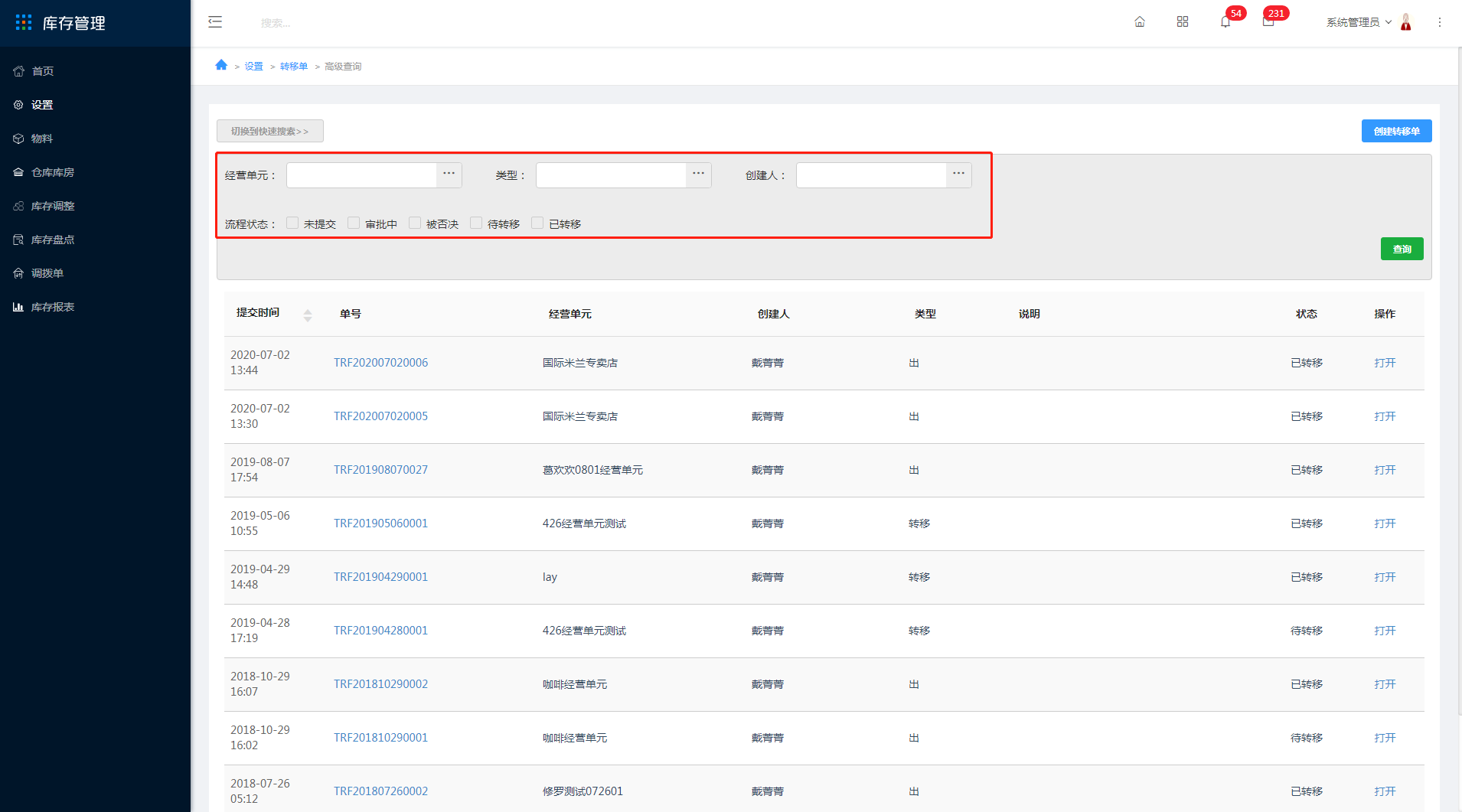Click the 首页 sidebar icon
The image size is (1462, 812).
click(x=18, y=71)
